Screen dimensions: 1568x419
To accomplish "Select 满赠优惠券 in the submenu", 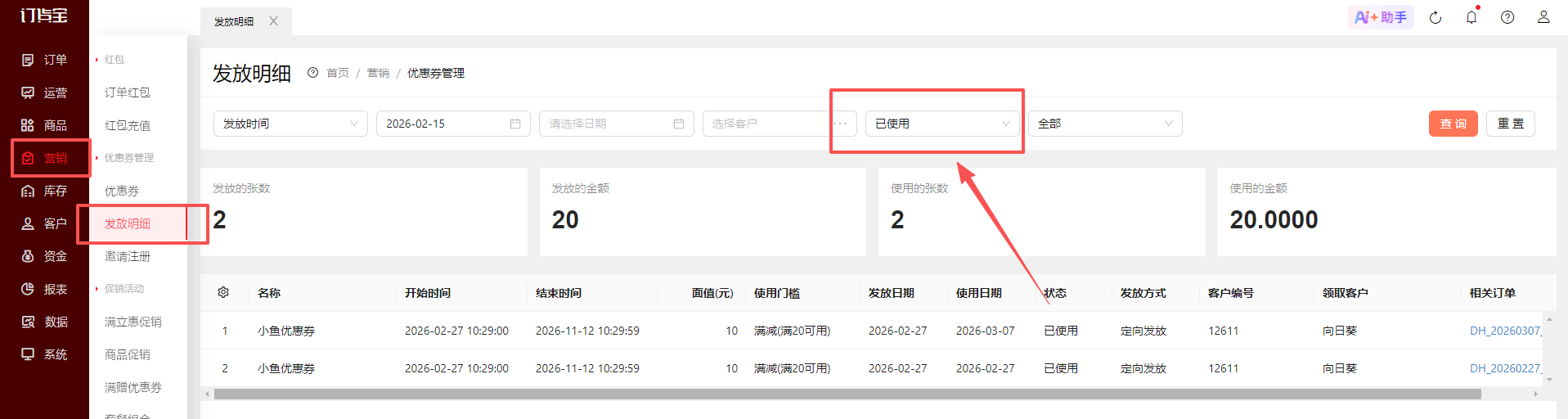I will click(x=133, y=387).
